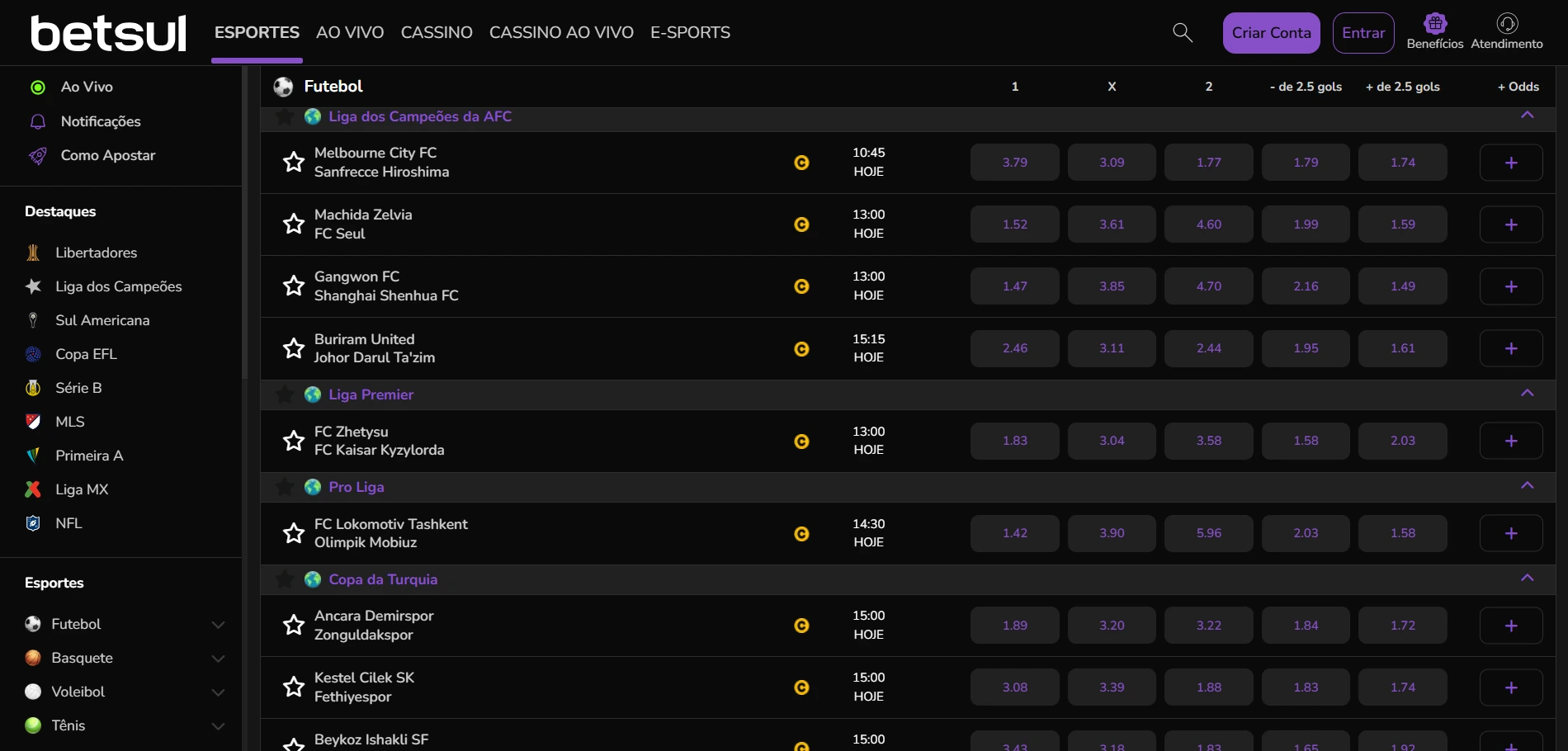Open Liga dos Campeões in Destaques

click(x=119, y=286)
